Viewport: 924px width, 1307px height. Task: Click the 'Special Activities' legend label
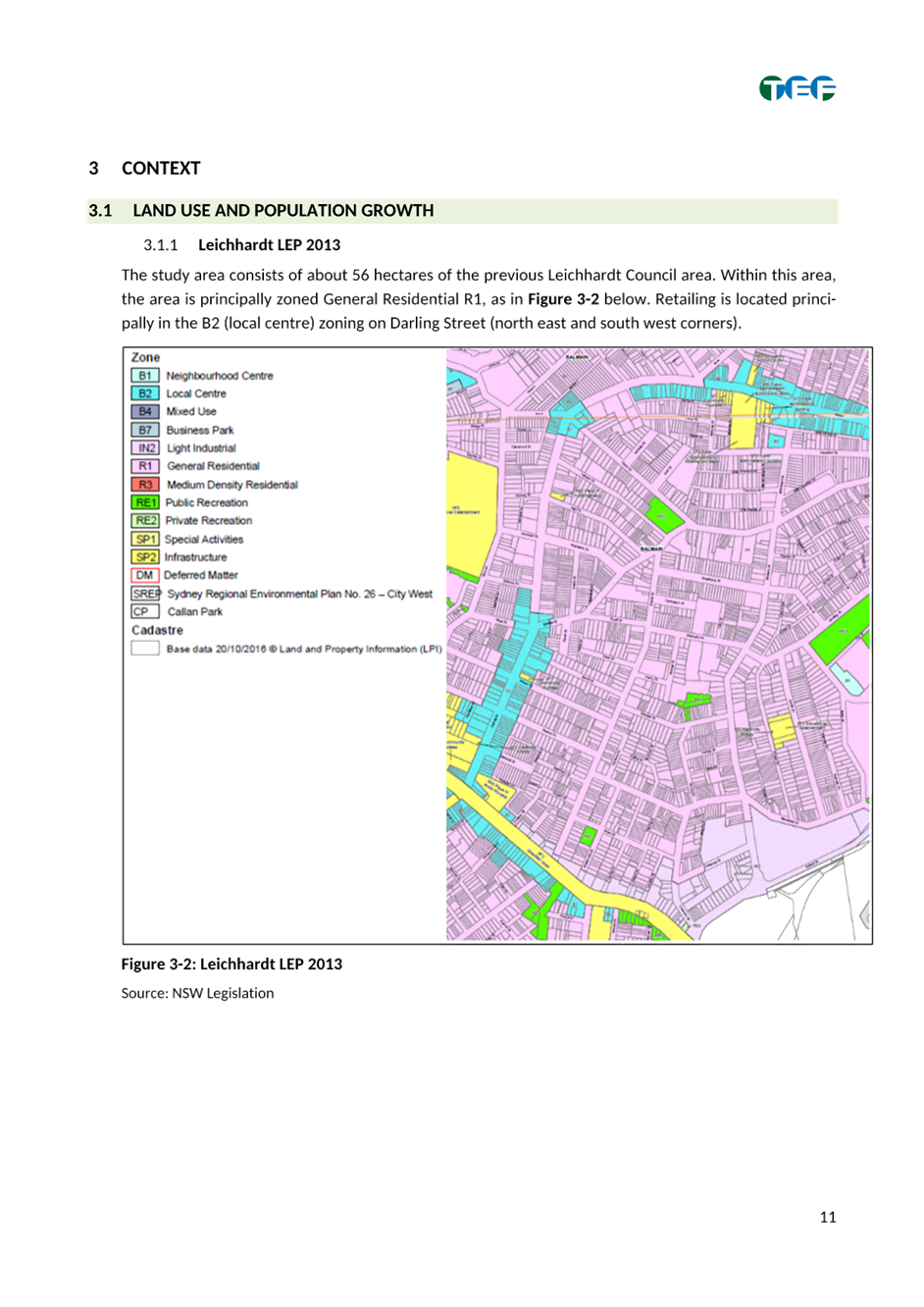point(204,539)
